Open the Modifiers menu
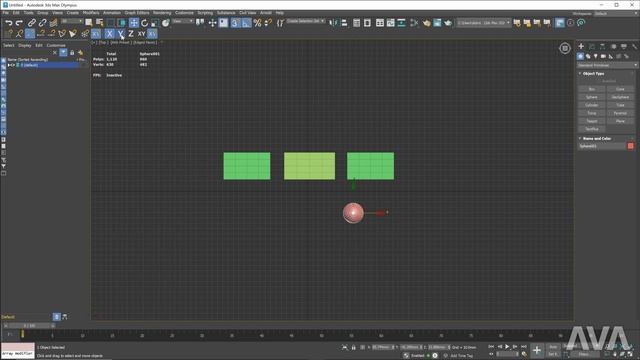The width and height of the screenshot is (640, 360). (x=91, y=13)
